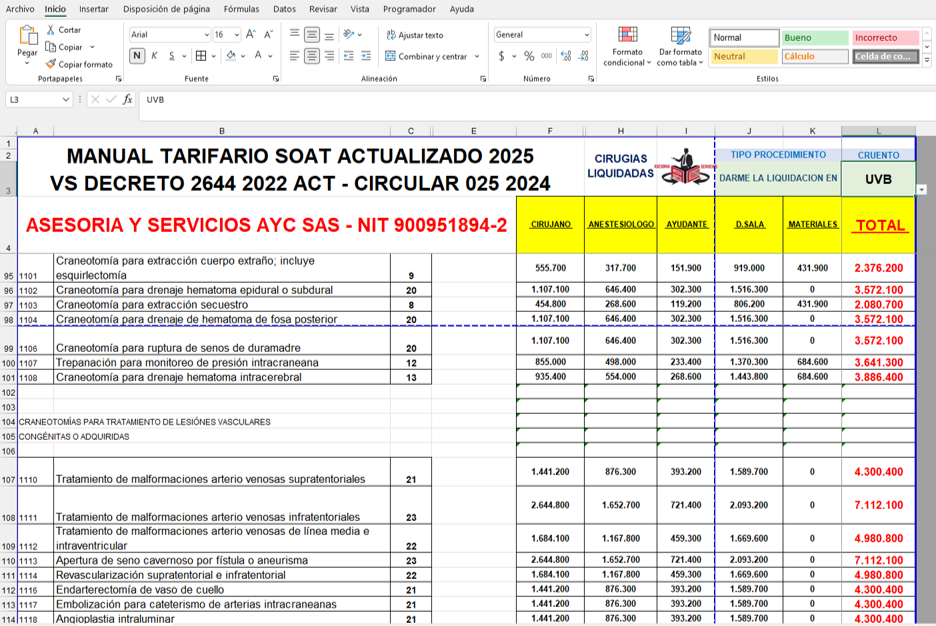Viewport: 936px width, 626px height.
Task: Apply percent style formatting
Action: [529, 56]
